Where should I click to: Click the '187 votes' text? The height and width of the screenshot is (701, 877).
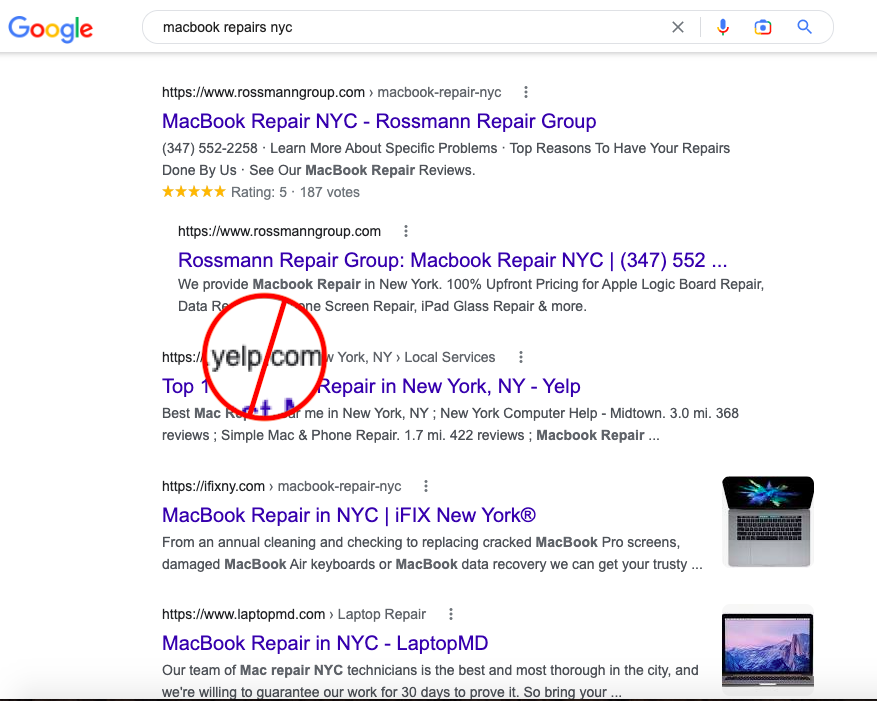[329, 192]
